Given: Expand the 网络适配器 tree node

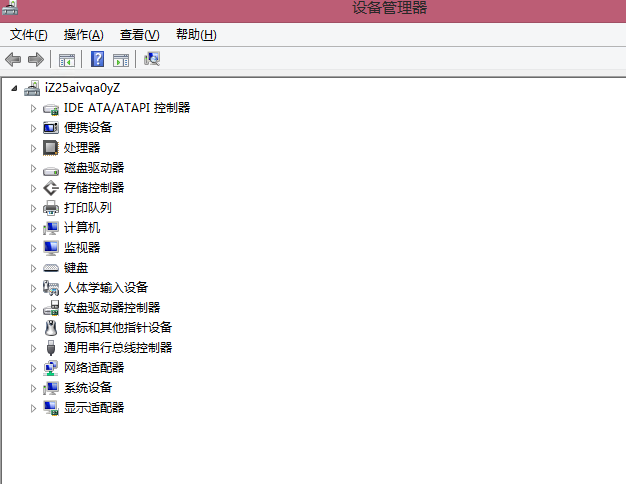Looking at the screenshot, I should 33,368.
